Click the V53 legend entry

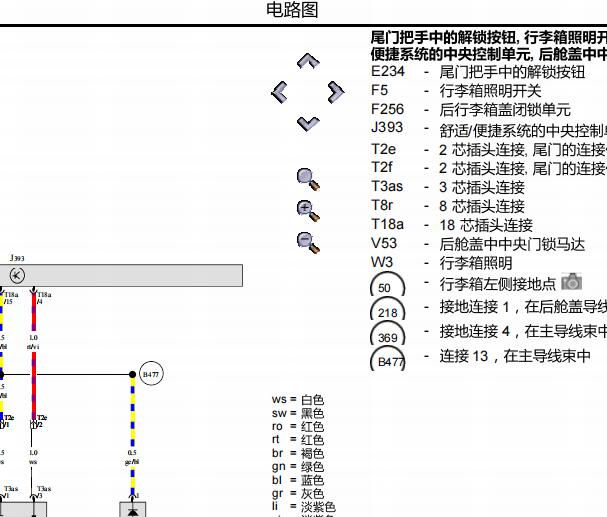(478, 244)
